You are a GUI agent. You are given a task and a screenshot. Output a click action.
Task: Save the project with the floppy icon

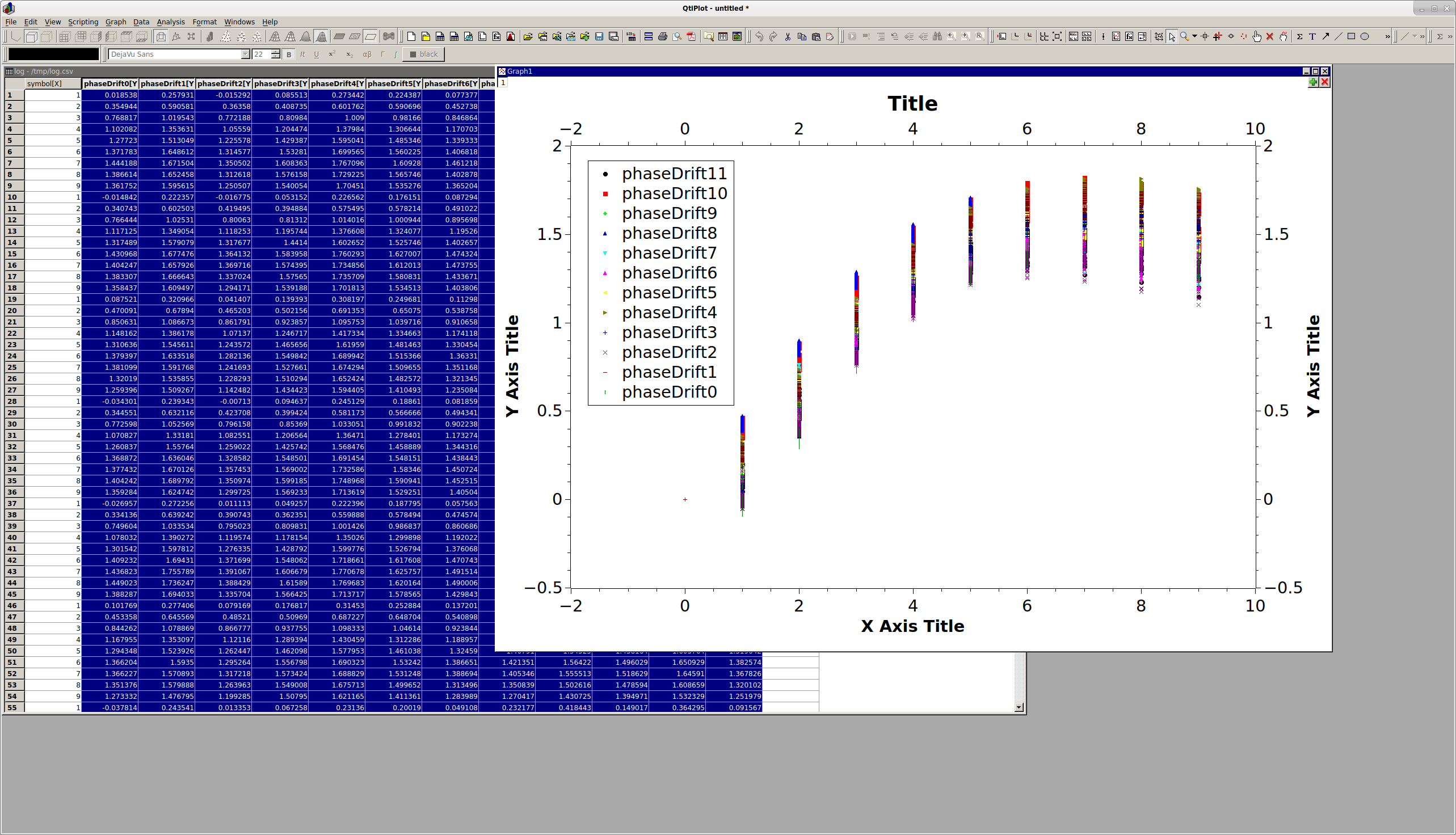click(x=599, y=37)
